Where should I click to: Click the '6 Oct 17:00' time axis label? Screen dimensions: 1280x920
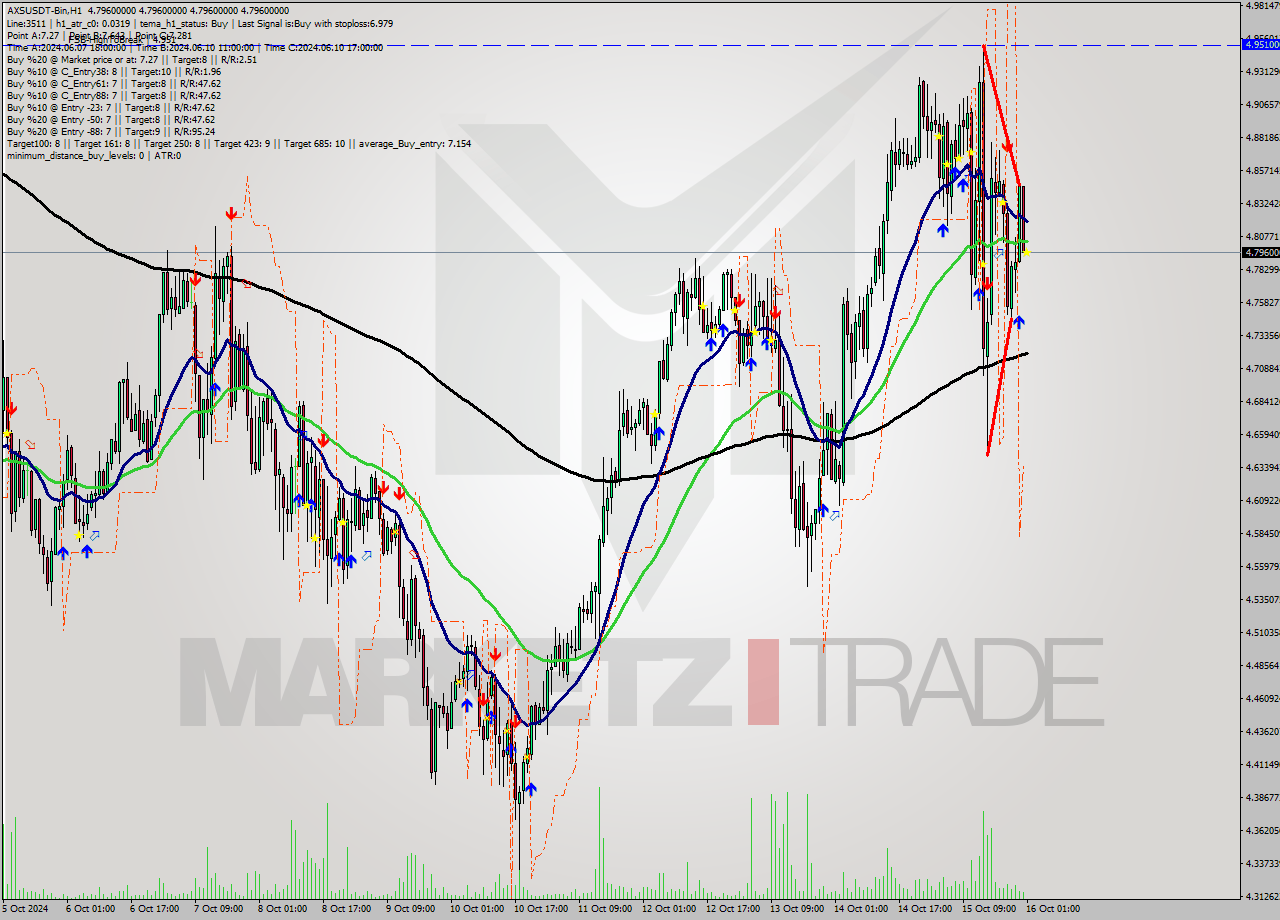(153, 909)
